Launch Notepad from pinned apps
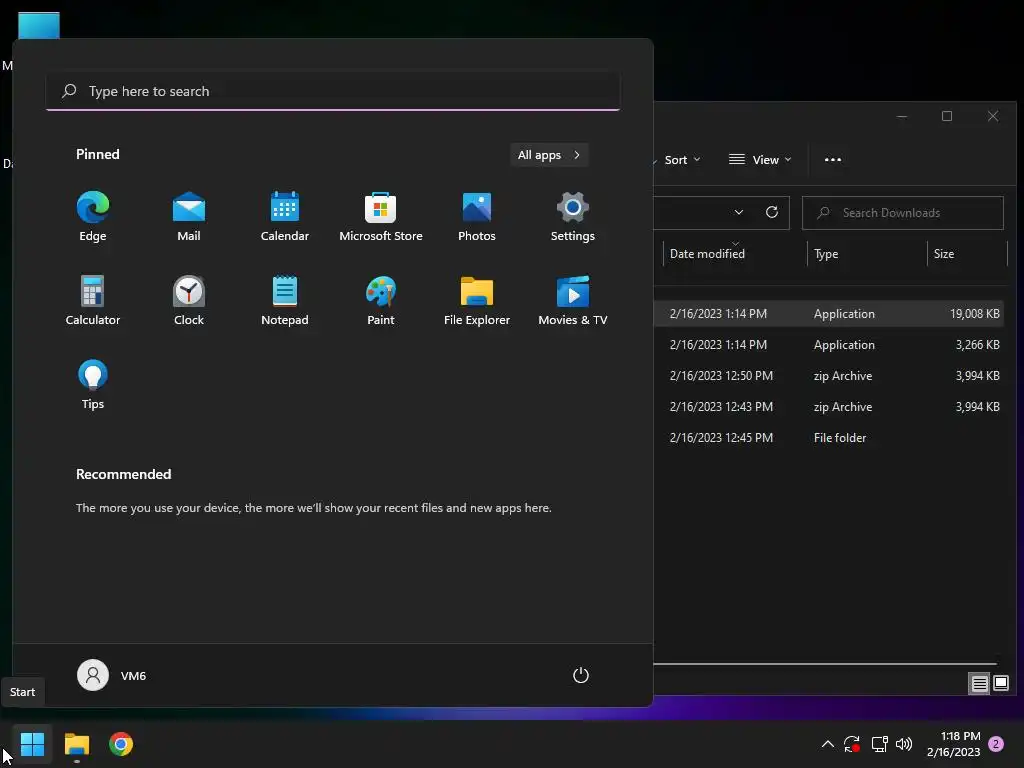The height and width of the screenshot is (768, 1024). (x=285, y=300)
